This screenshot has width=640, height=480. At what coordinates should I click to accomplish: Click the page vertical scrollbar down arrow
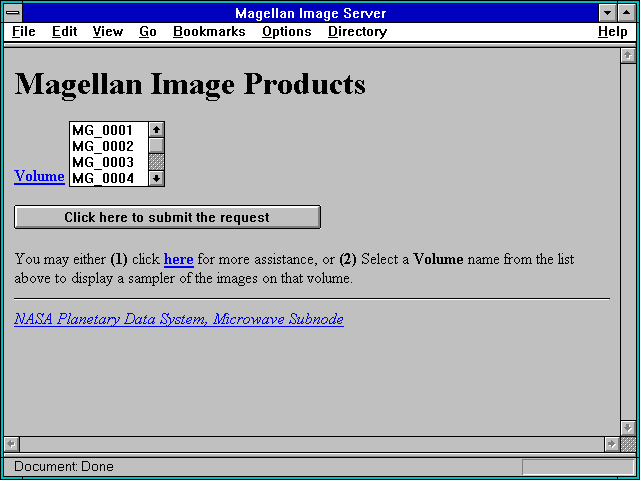pyautogui.click(x=628, y=428)
